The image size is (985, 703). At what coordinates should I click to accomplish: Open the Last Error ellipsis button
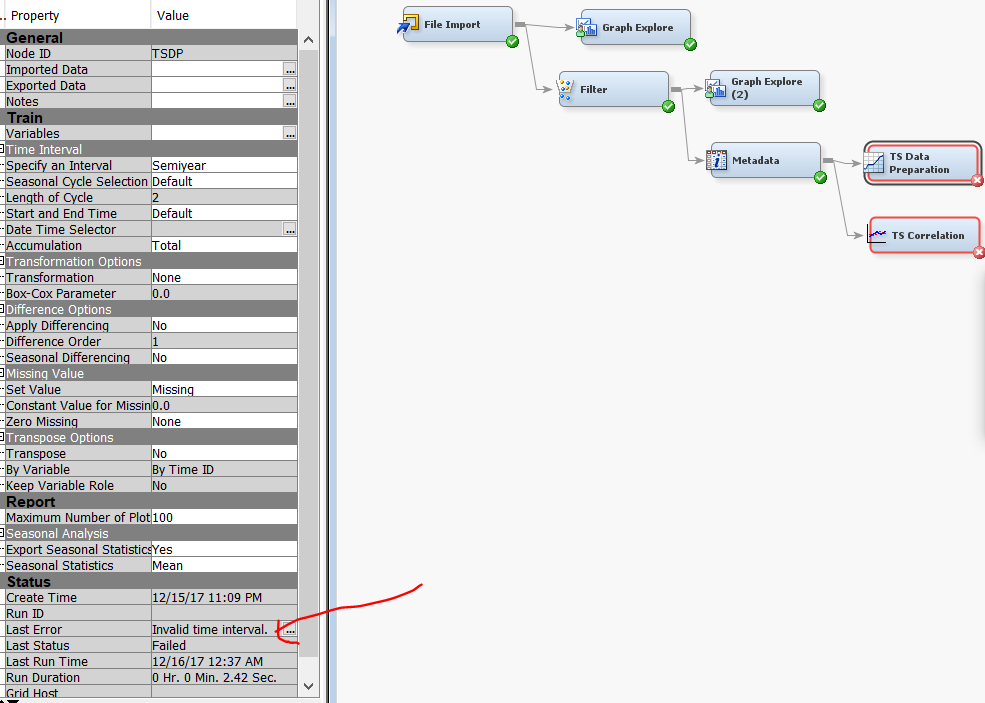tap(290, 631)
